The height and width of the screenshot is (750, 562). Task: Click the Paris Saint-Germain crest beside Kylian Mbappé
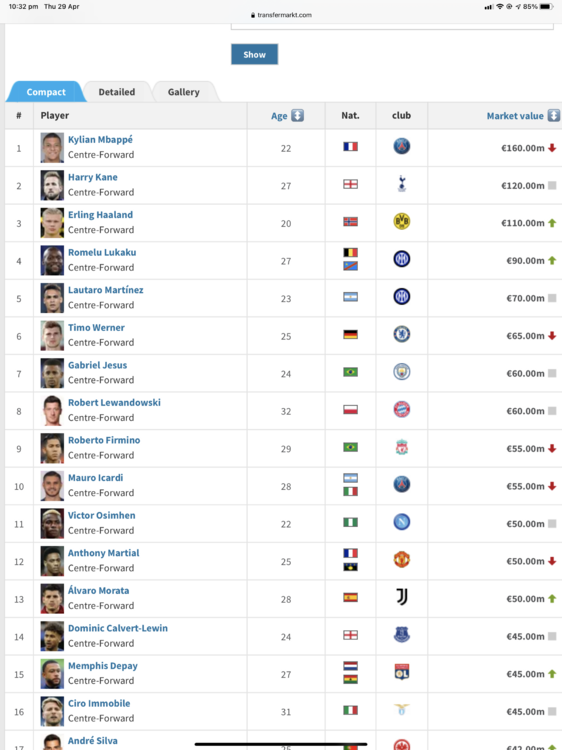(x=401, y=146)
